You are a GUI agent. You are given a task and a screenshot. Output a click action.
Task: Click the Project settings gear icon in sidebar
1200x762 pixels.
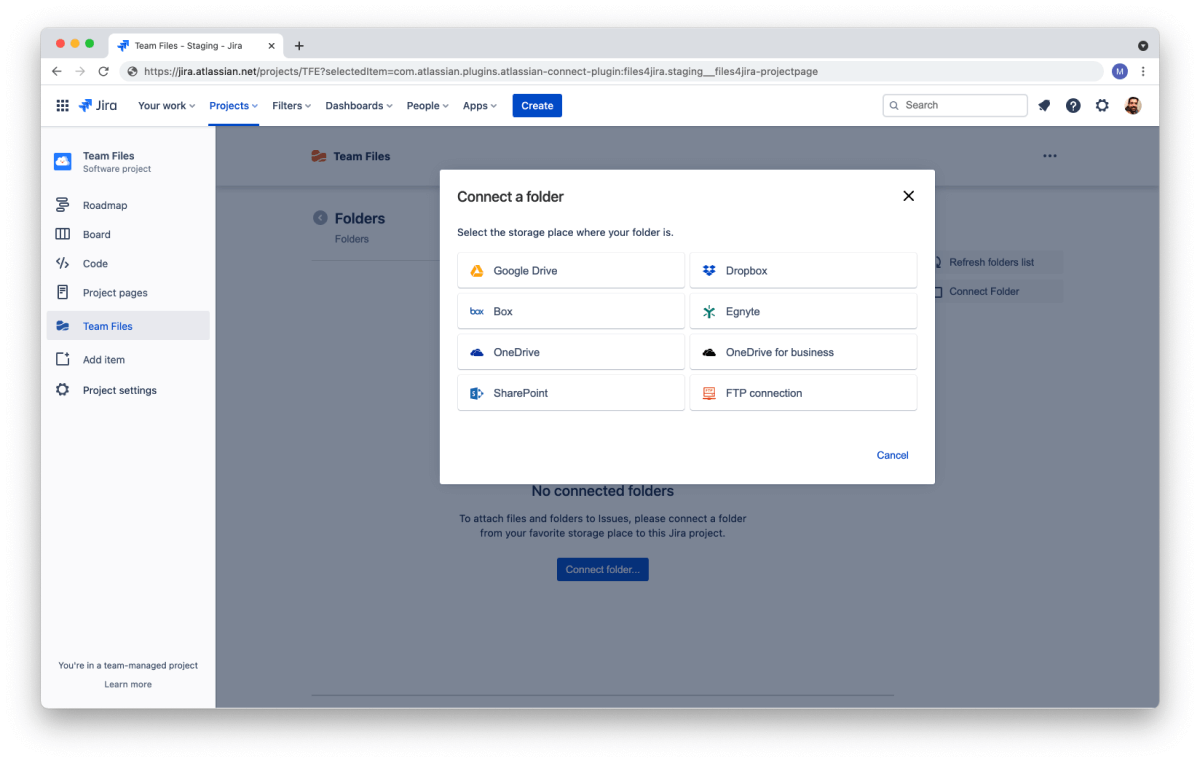click(62, 390)
